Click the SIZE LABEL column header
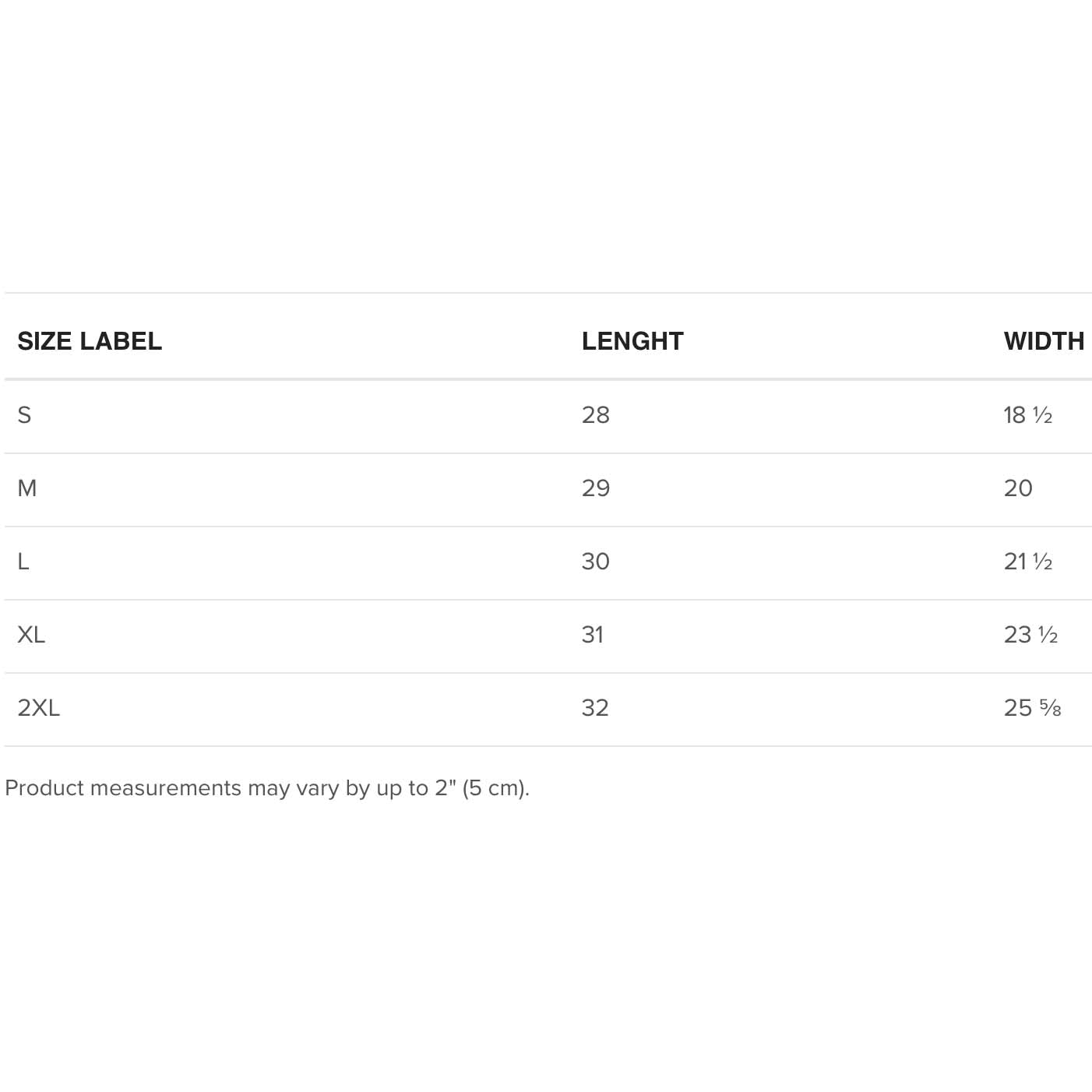 tap(90, 341)
